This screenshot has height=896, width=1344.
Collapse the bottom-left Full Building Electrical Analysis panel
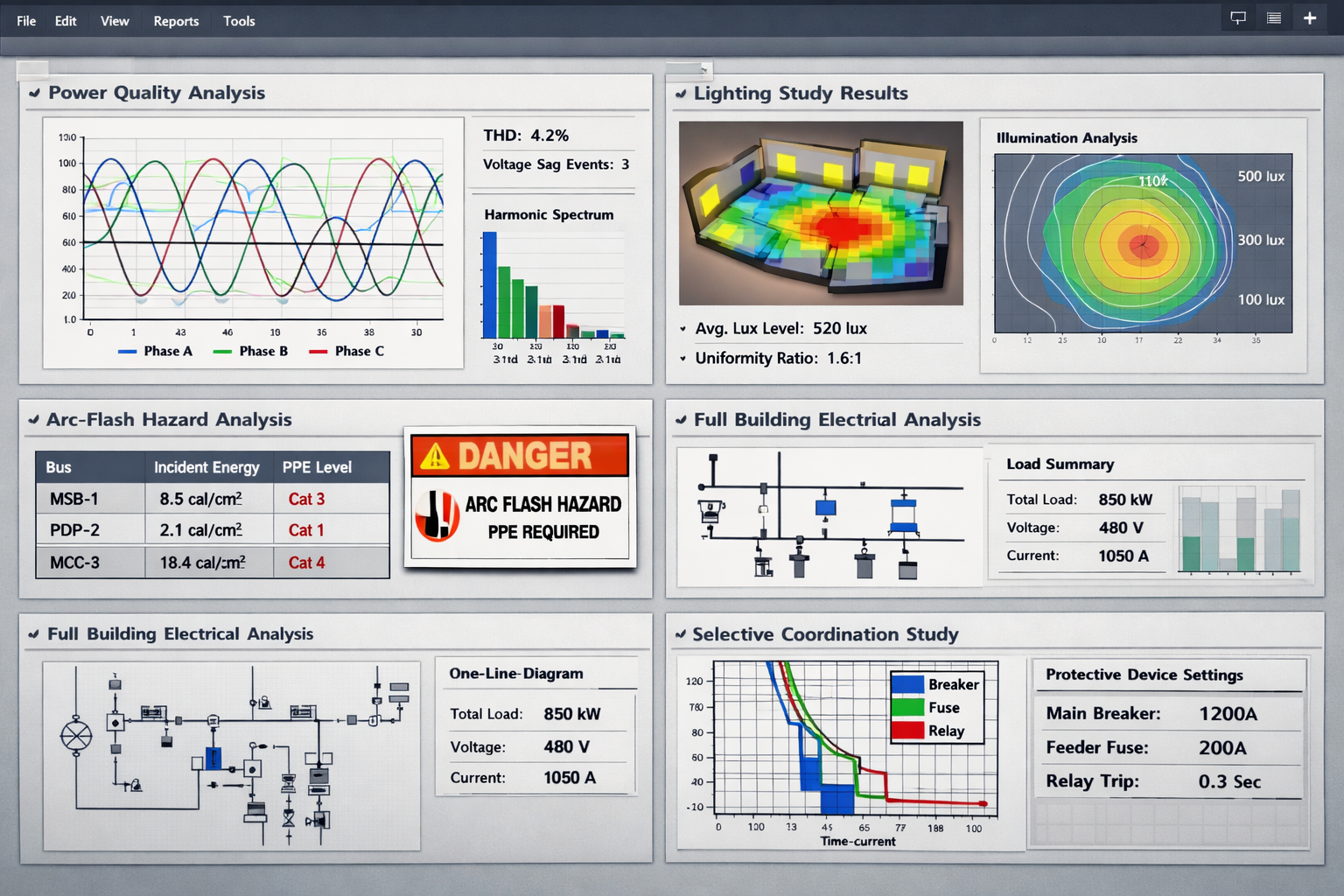coord(33,634)
